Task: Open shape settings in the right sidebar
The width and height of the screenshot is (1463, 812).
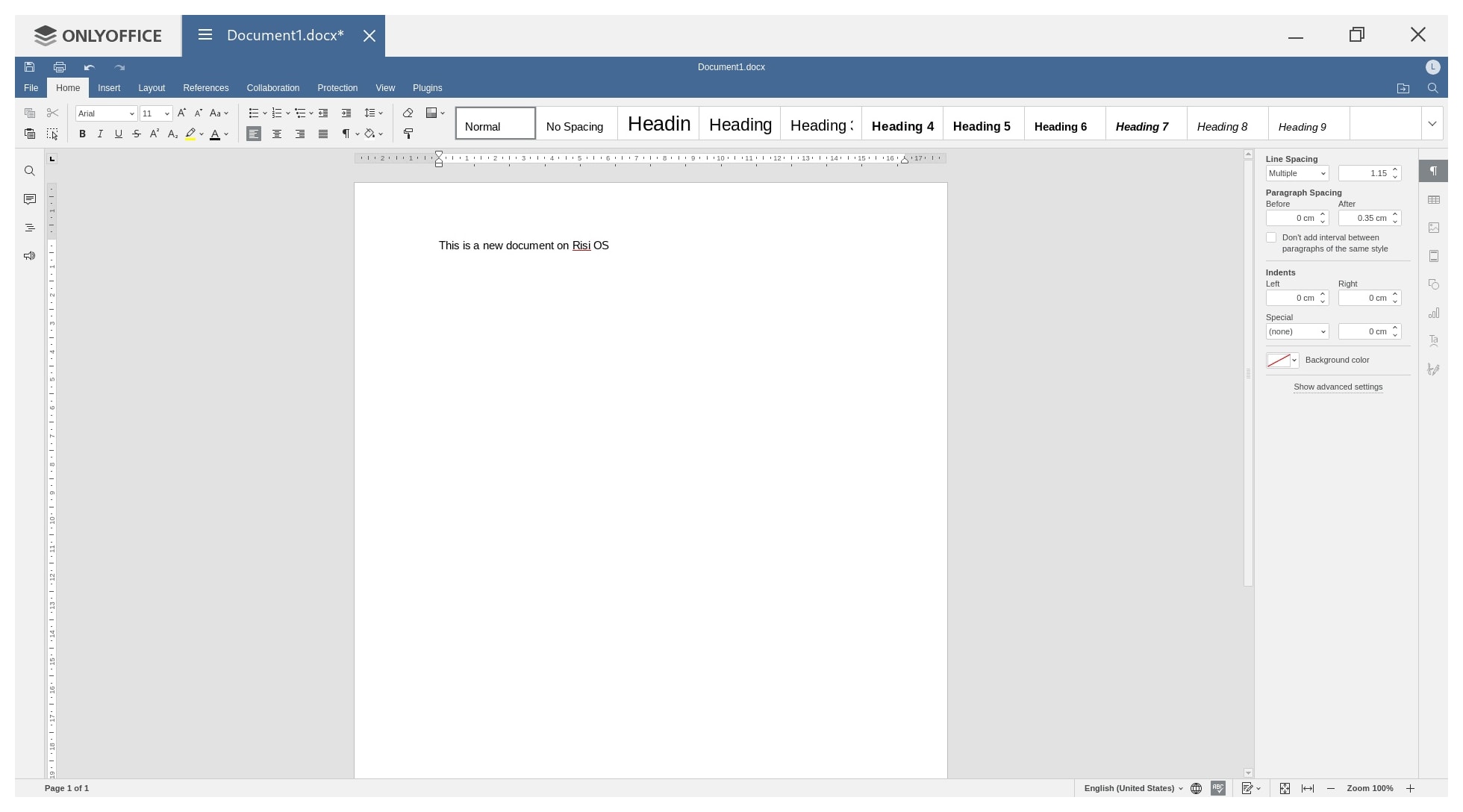Action: (x=1434, y=284)
